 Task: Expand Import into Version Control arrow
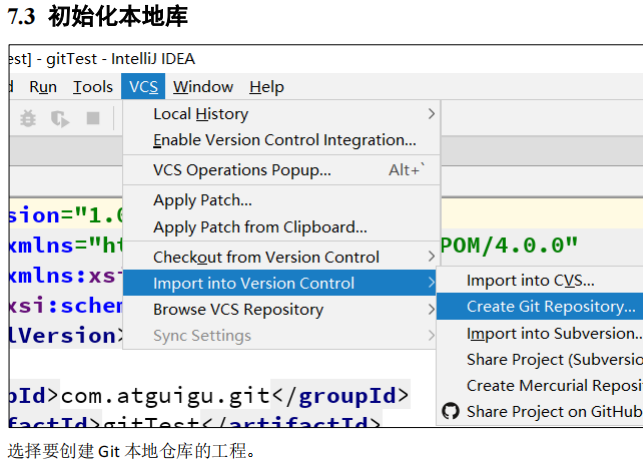[x=431, y=282]
